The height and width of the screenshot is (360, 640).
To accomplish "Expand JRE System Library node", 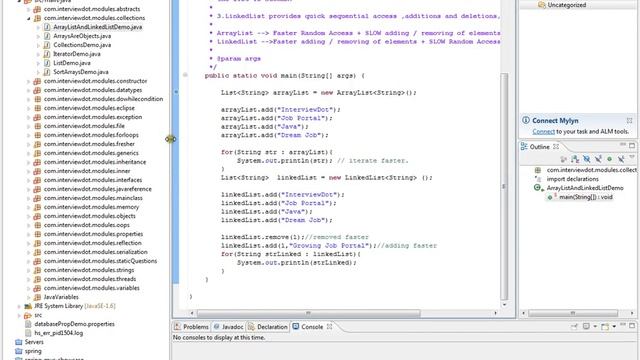I will 19,307.
